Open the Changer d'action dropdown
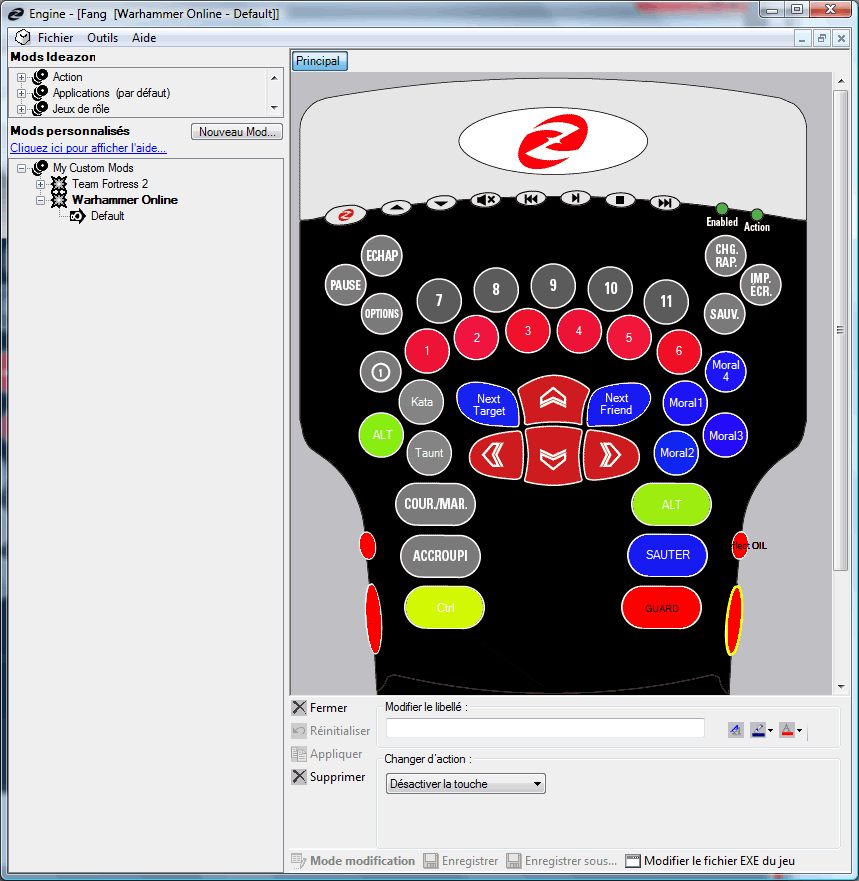The height and width of the screenshot is (881, 859). [x=466, y=784]
